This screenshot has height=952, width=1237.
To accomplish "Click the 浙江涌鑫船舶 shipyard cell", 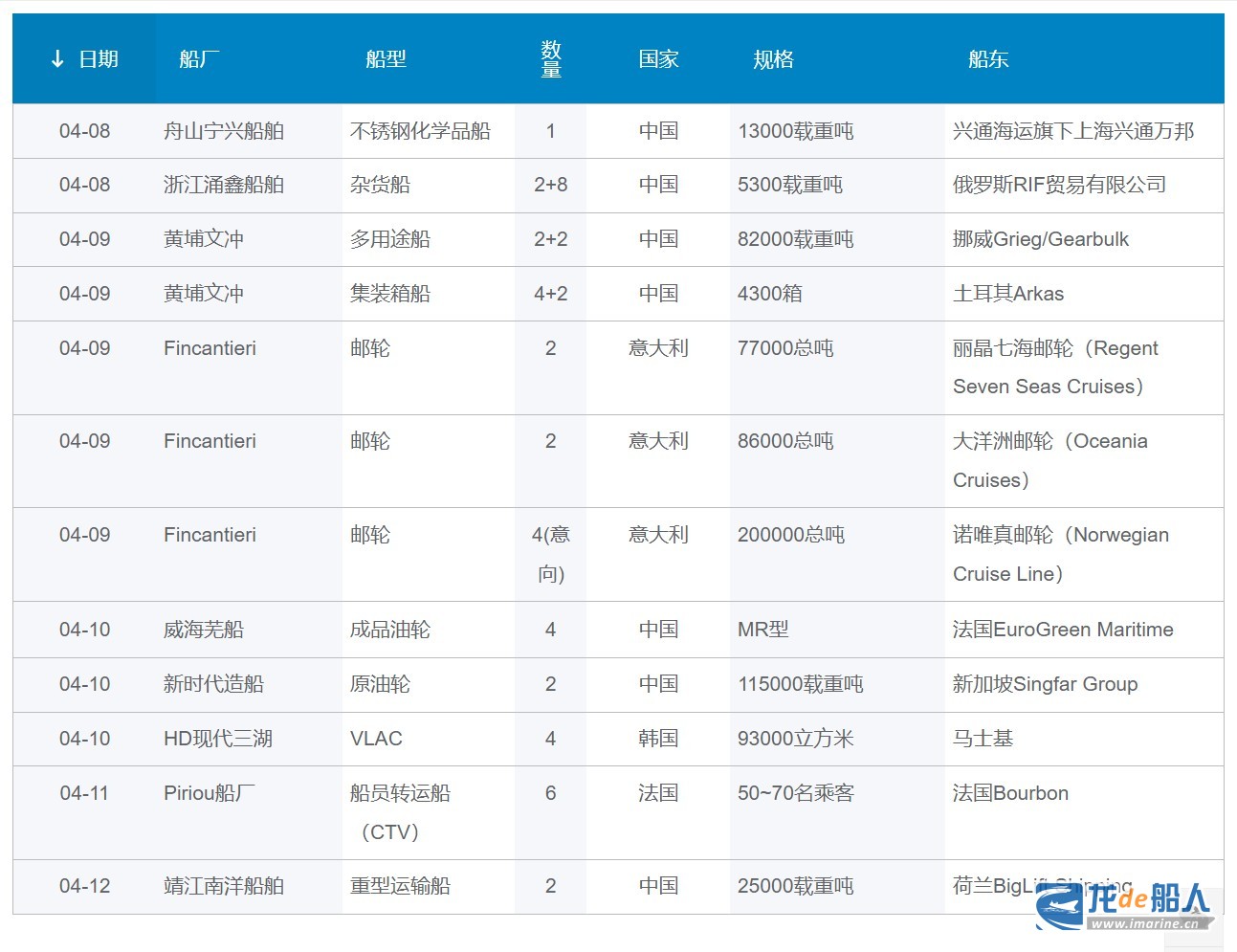I will [224, 185].
